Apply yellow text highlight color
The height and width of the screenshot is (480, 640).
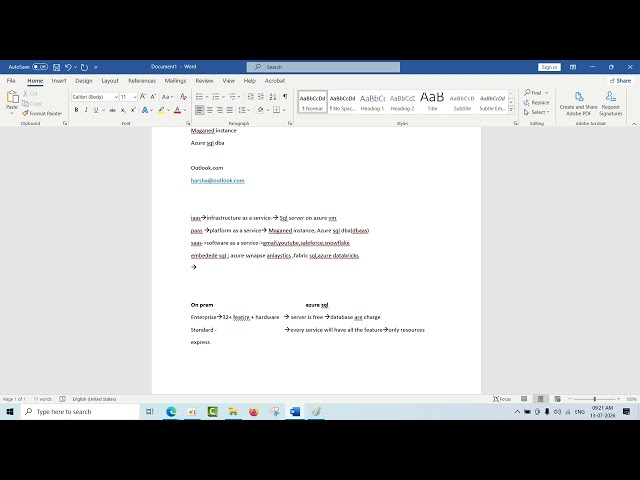pyautogui.click(x=161, y=110)
